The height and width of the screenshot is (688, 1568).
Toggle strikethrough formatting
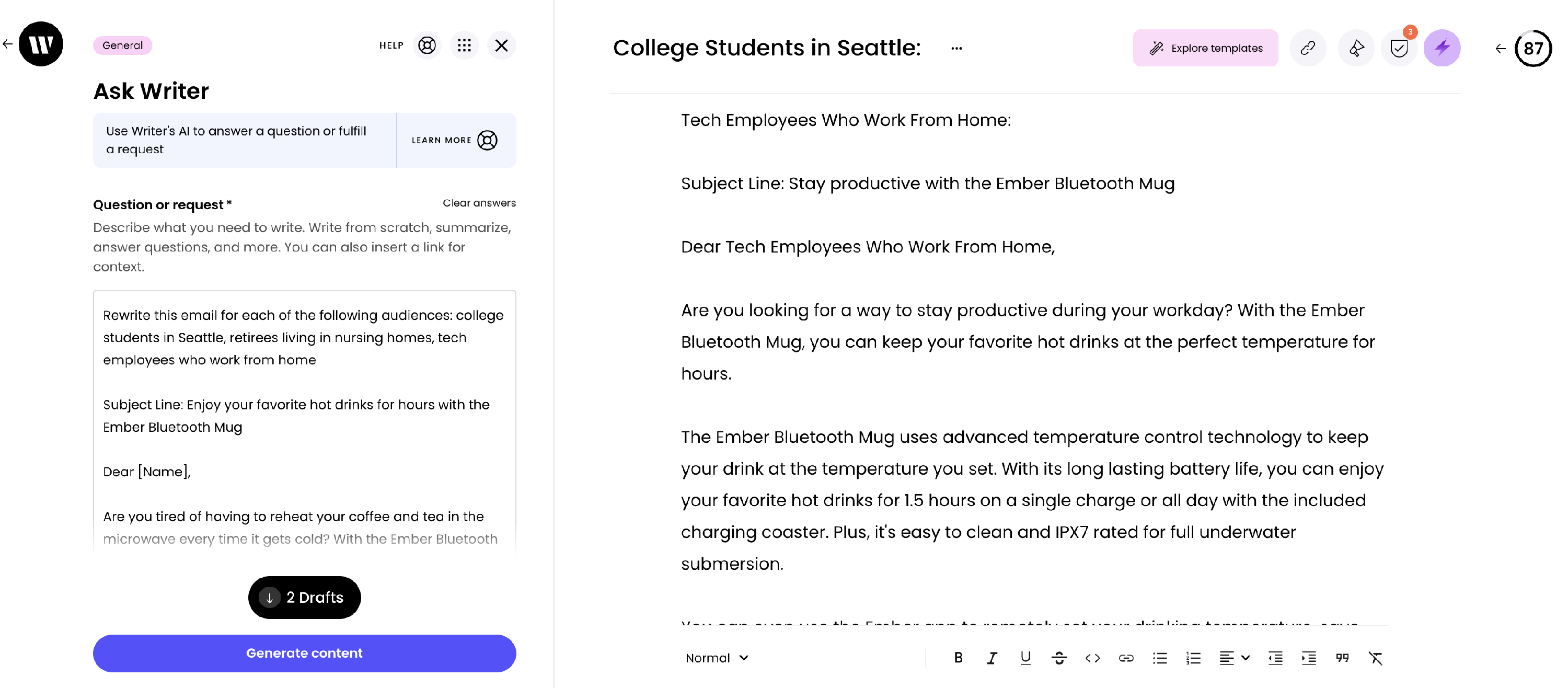coord(1058,658)
